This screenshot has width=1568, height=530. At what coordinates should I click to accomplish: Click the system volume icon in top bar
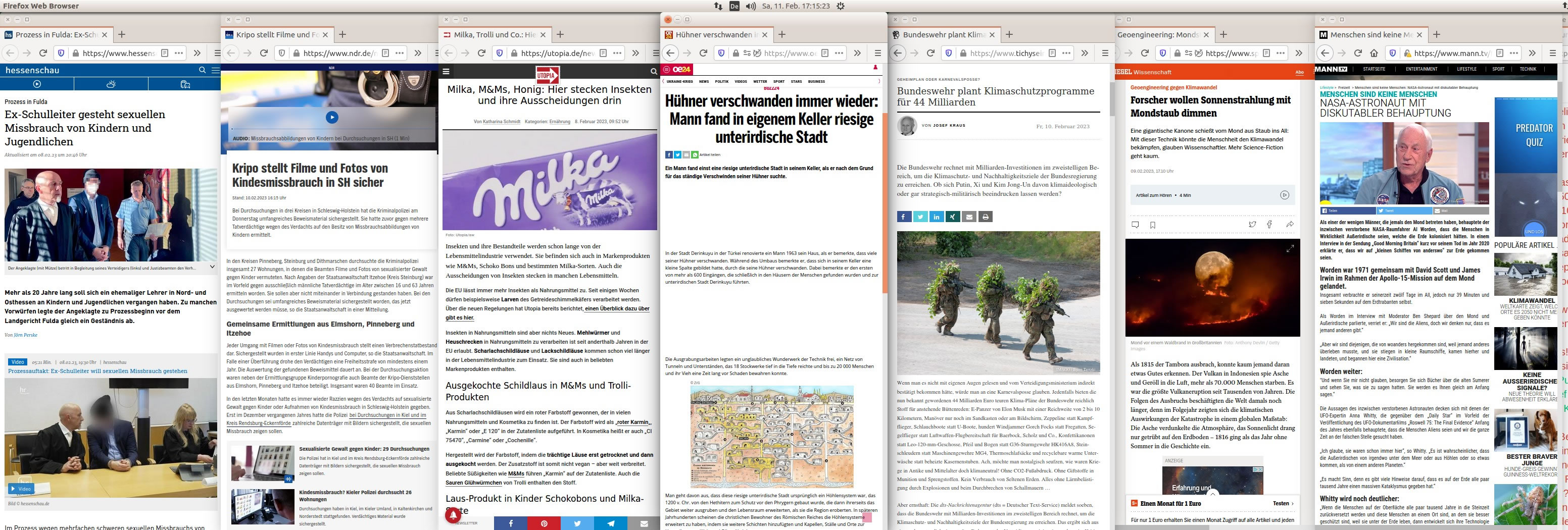(x=751, y=6)
